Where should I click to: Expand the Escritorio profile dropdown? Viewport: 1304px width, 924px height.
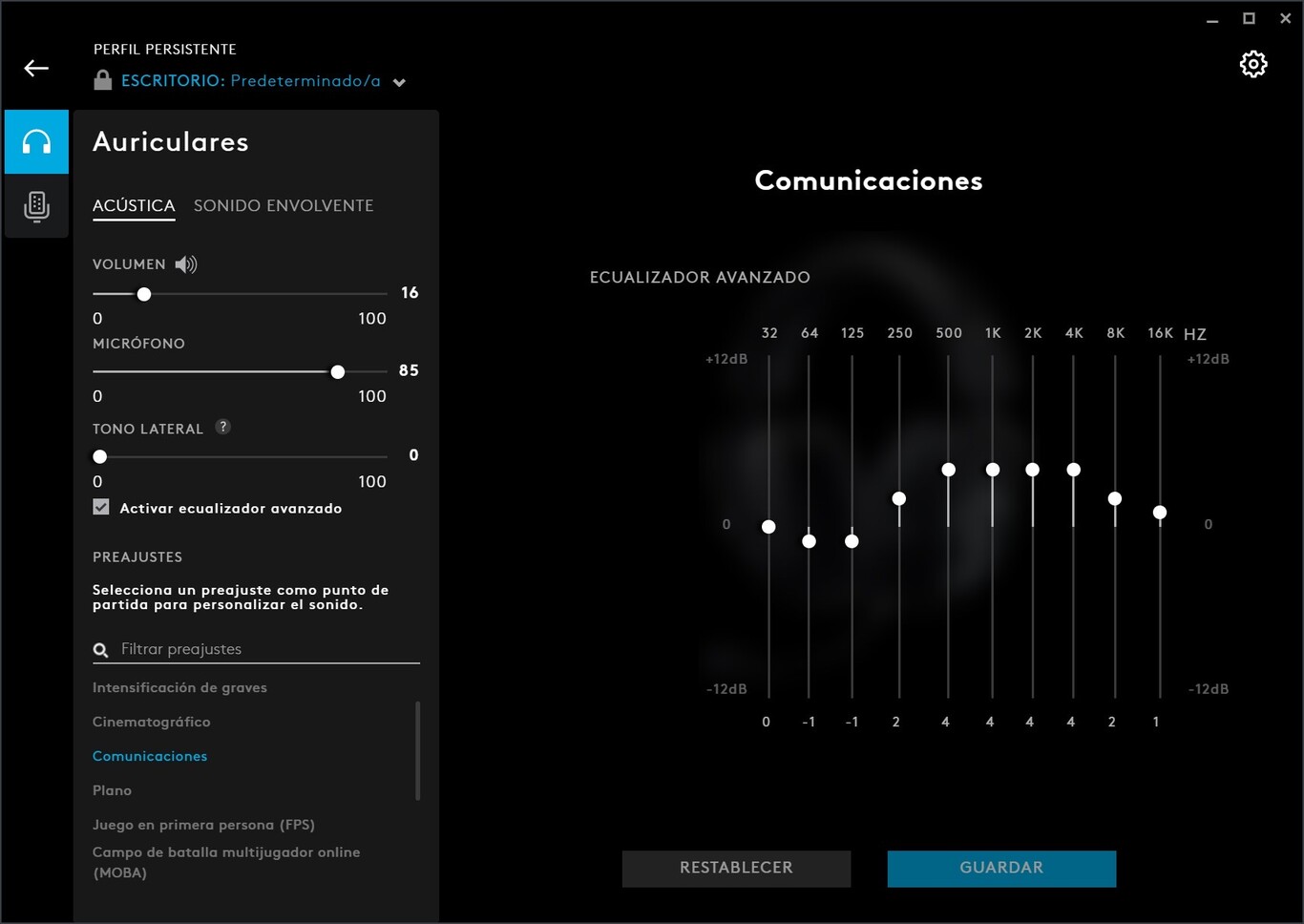[399, 81]
